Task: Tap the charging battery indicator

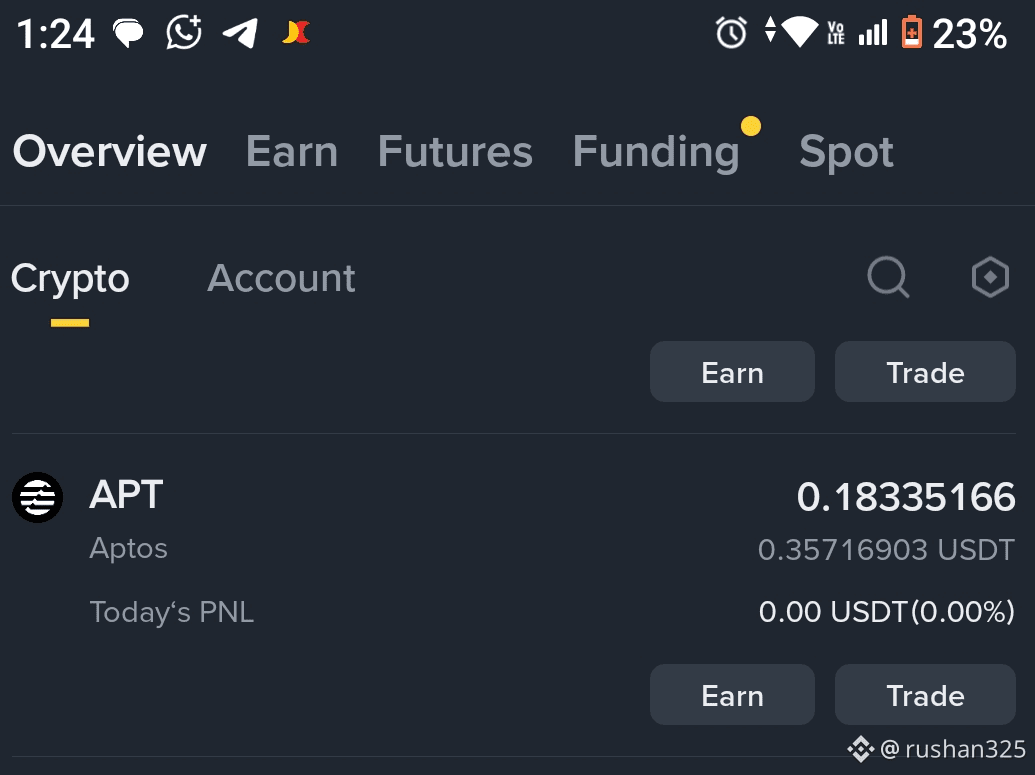Action: pyautogui.click(x=911, y=33)
